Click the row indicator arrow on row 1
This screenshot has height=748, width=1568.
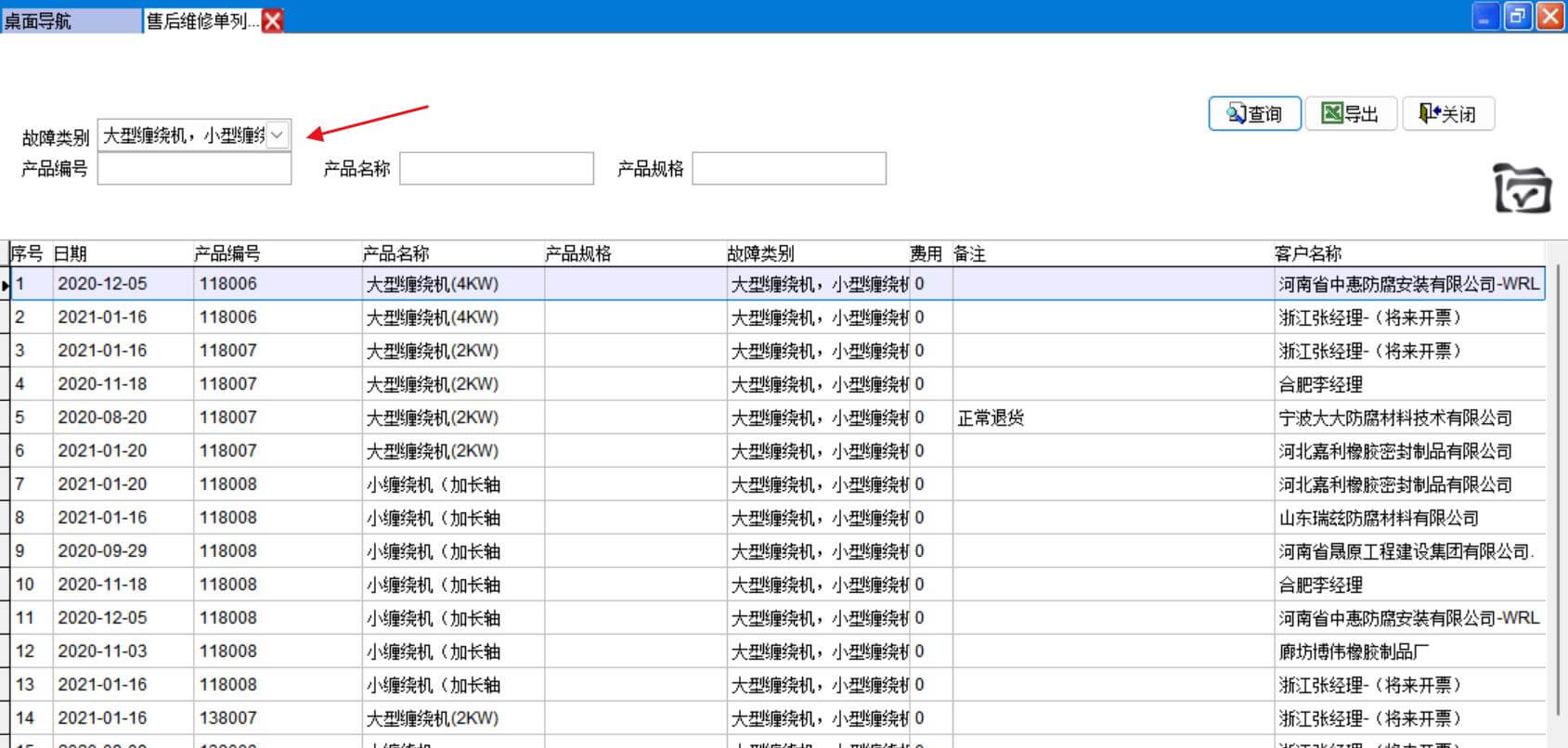coord(6,285)
